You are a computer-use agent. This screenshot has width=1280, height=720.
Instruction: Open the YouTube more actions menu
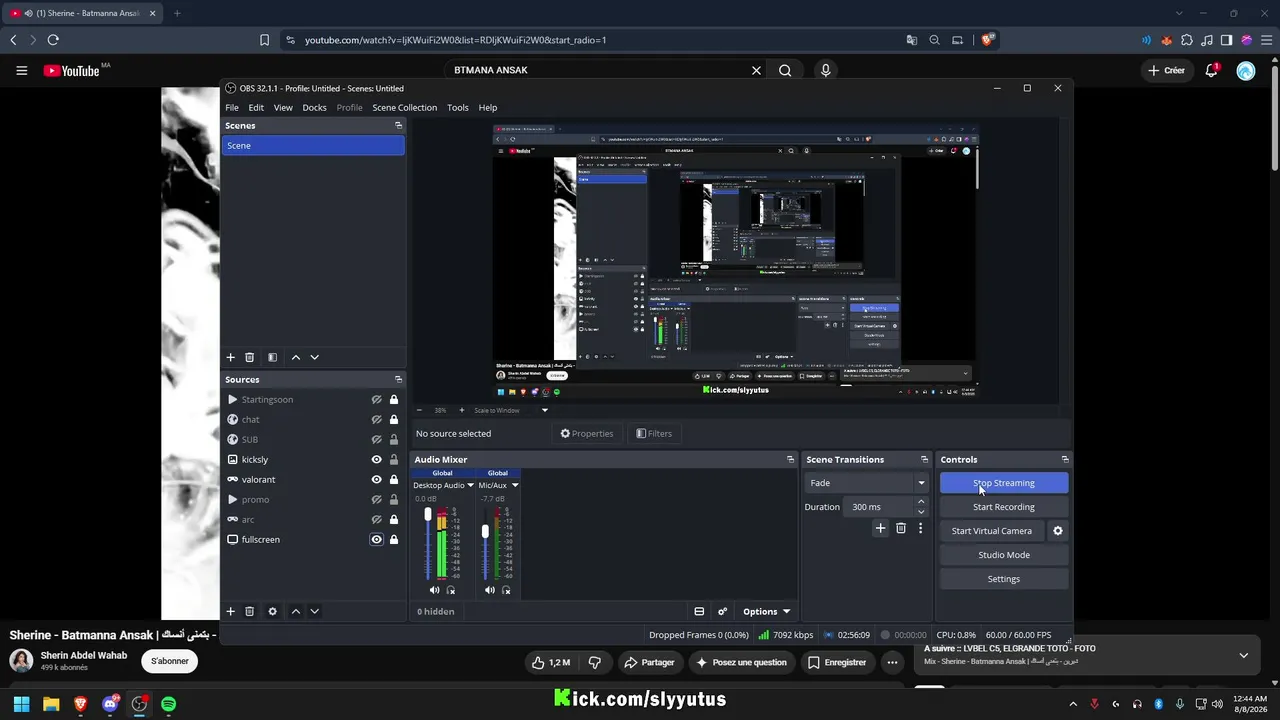coord(892,662)
